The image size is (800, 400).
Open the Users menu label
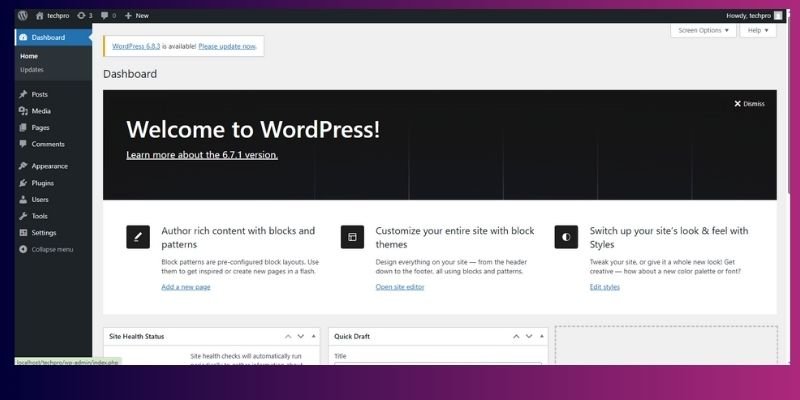[40, 199]
